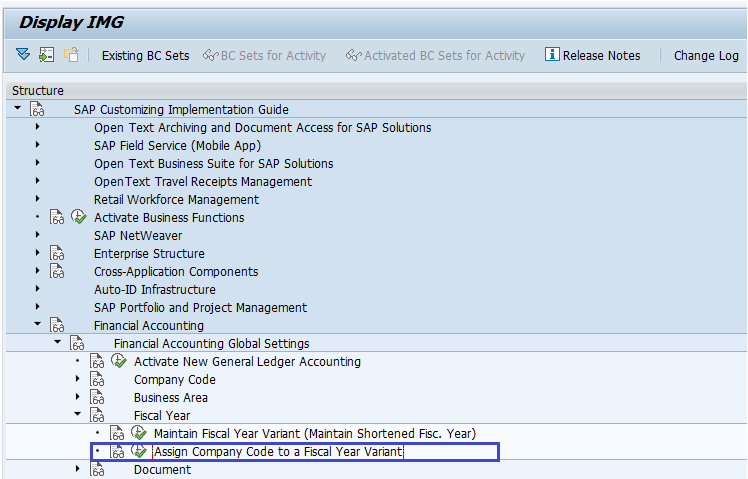Screen dimensions: 748x479
Task: Open Existing BC Sets
Action: click(x=145, y=56)
